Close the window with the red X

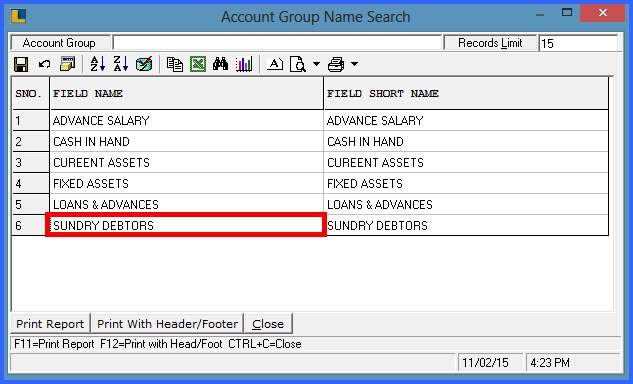(602, 13)
